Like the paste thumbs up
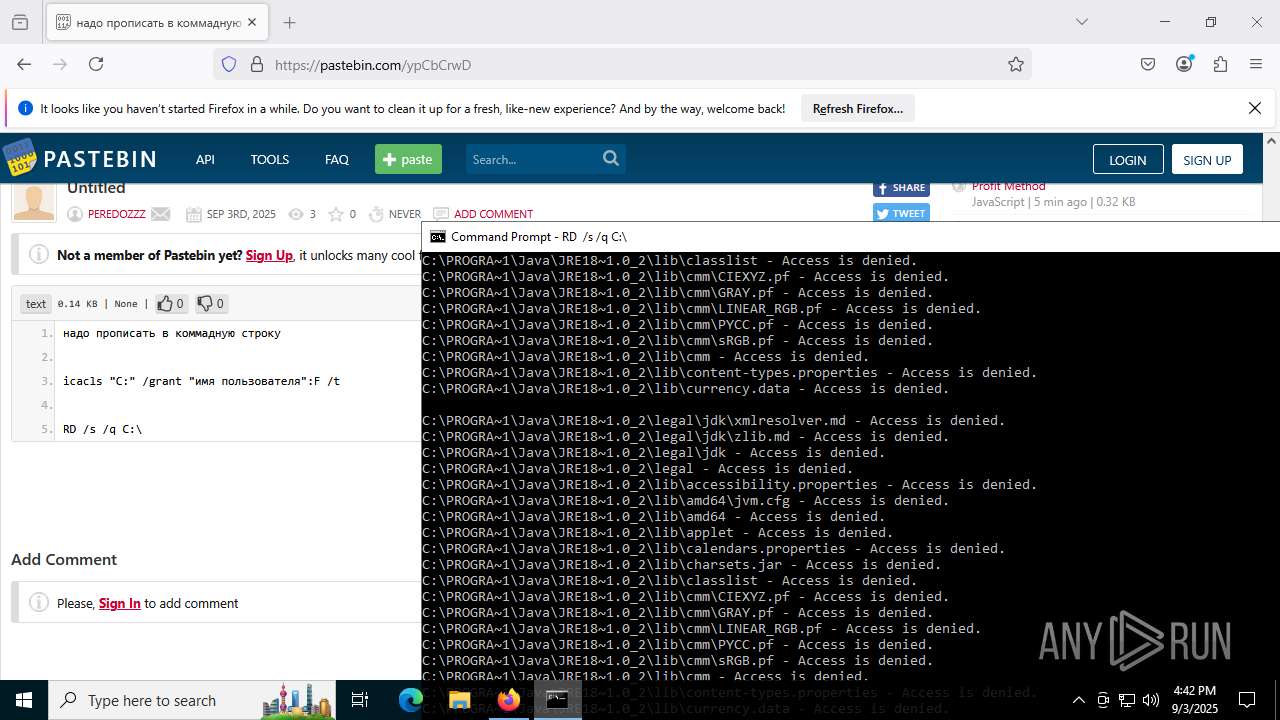 coord(171,303)
